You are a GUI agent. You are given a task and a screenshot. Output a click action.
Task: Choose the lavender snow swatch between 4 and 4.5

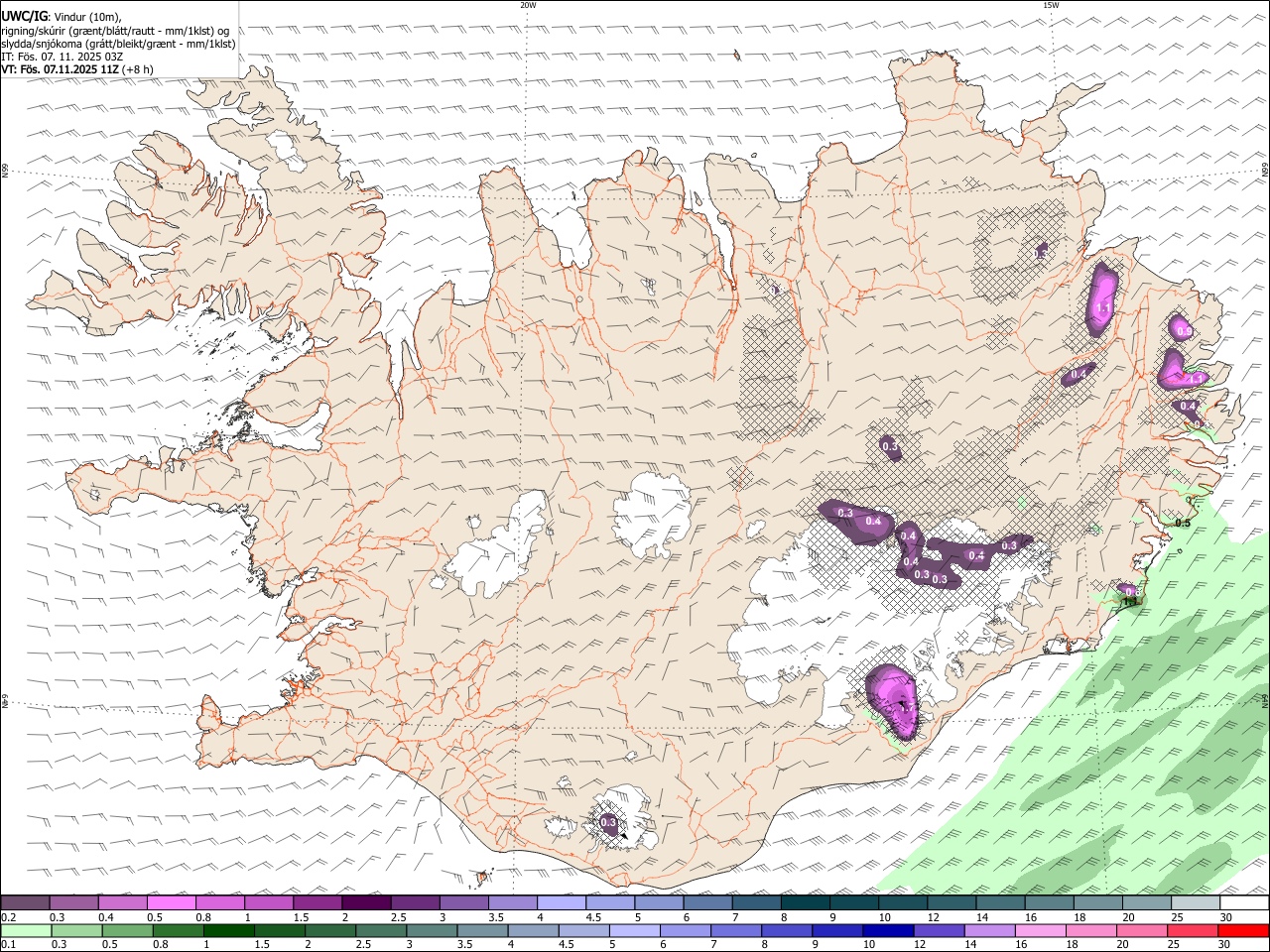coord(560,902)
